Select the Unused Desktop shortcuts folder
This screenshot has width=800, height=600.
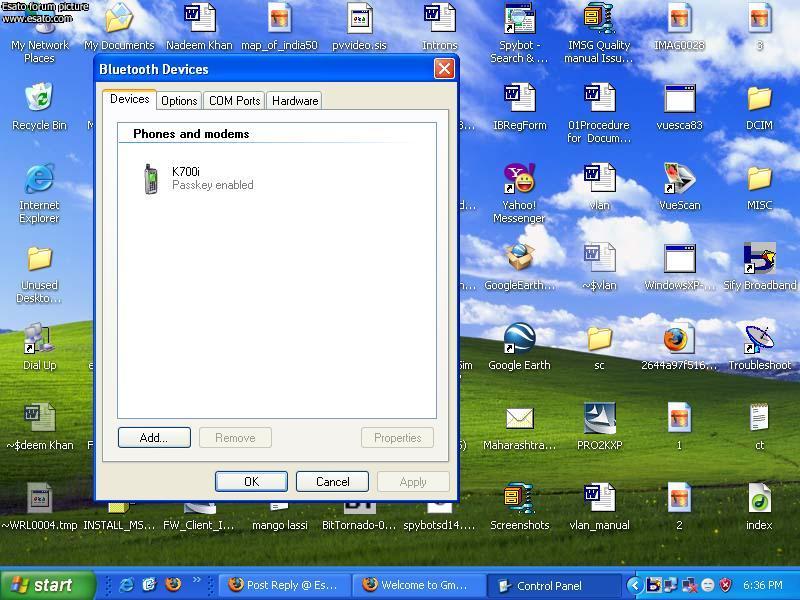[x=39, y=259]
